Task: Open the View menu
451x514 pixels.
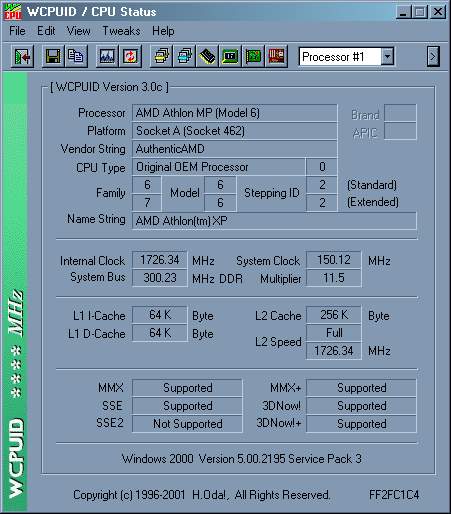Action: click(79, 31)
